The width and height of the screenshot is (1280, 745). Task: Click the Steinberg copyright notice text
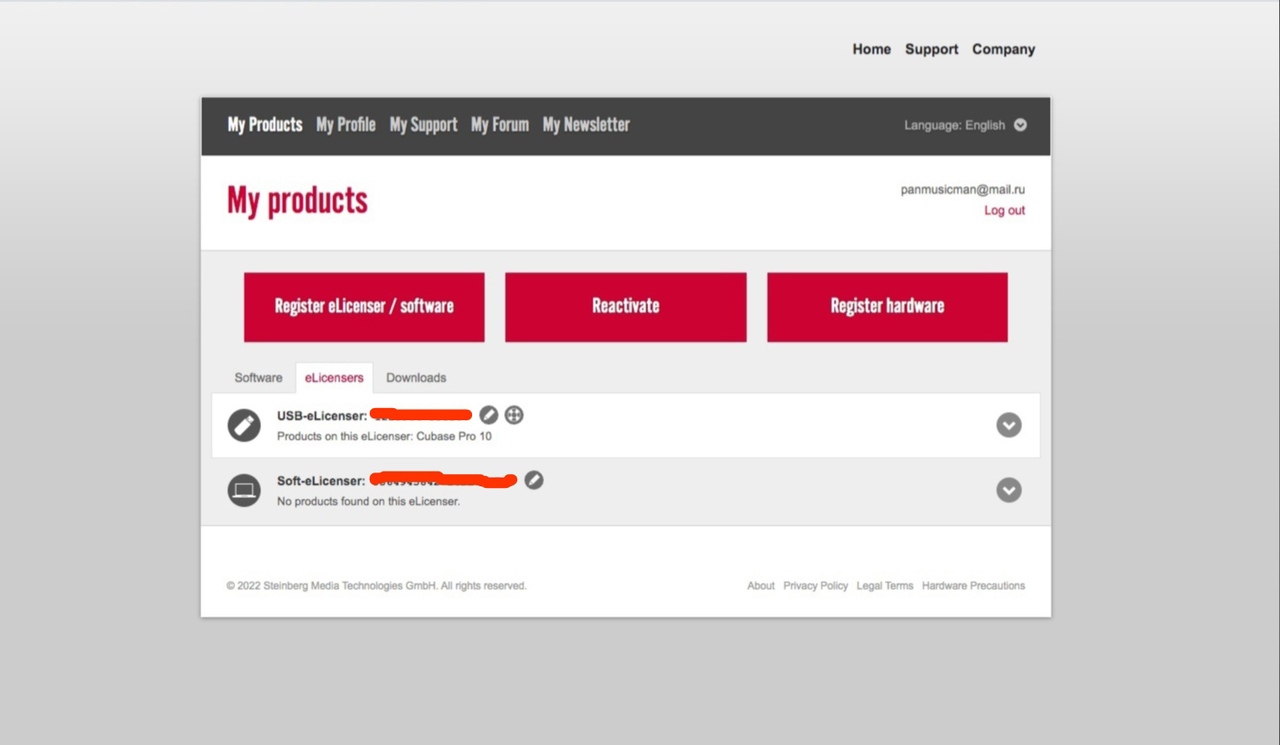(376, 586)
